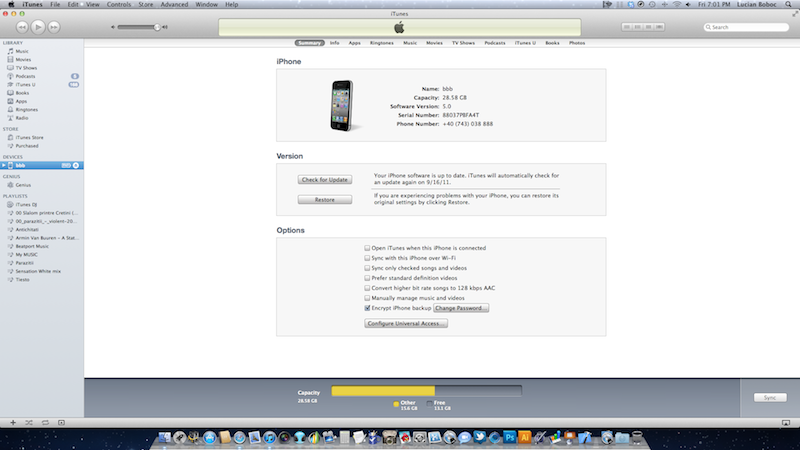
Task: Switch to Cover Flow view button
Action: 659,27
